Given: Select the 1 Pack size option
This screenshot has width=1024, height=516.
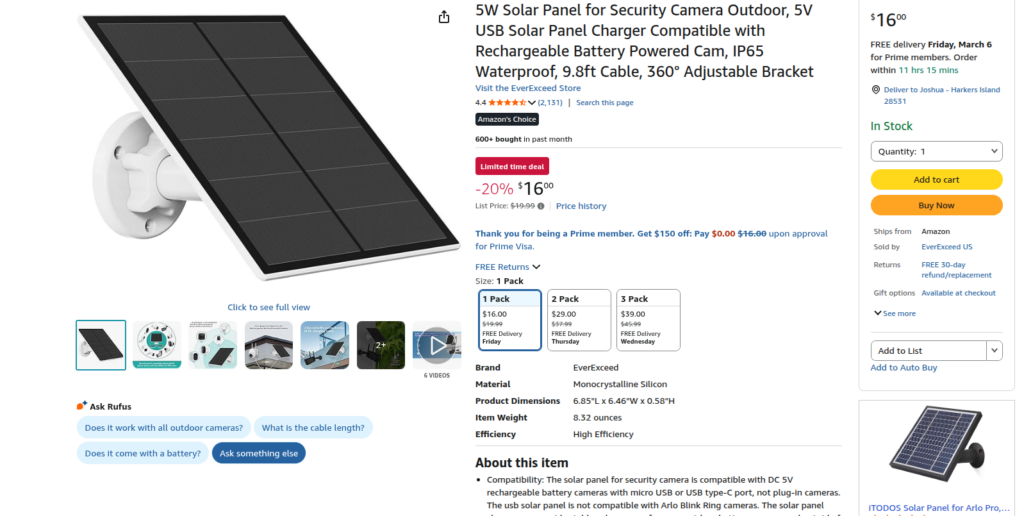Looking at the screenshot, I should (x=510, y=320).
